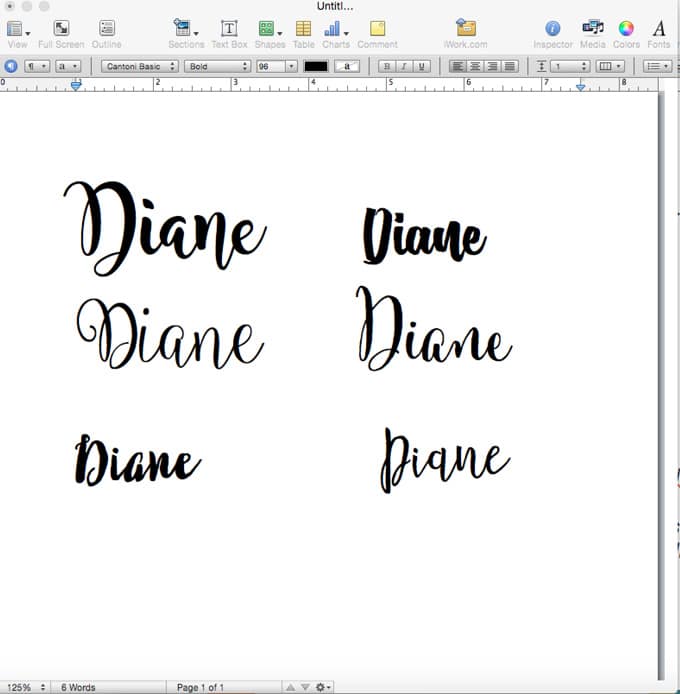This screenshot has width=680, height=694.
Task: Show the Fonts window
Action: [x=659, y=29]
